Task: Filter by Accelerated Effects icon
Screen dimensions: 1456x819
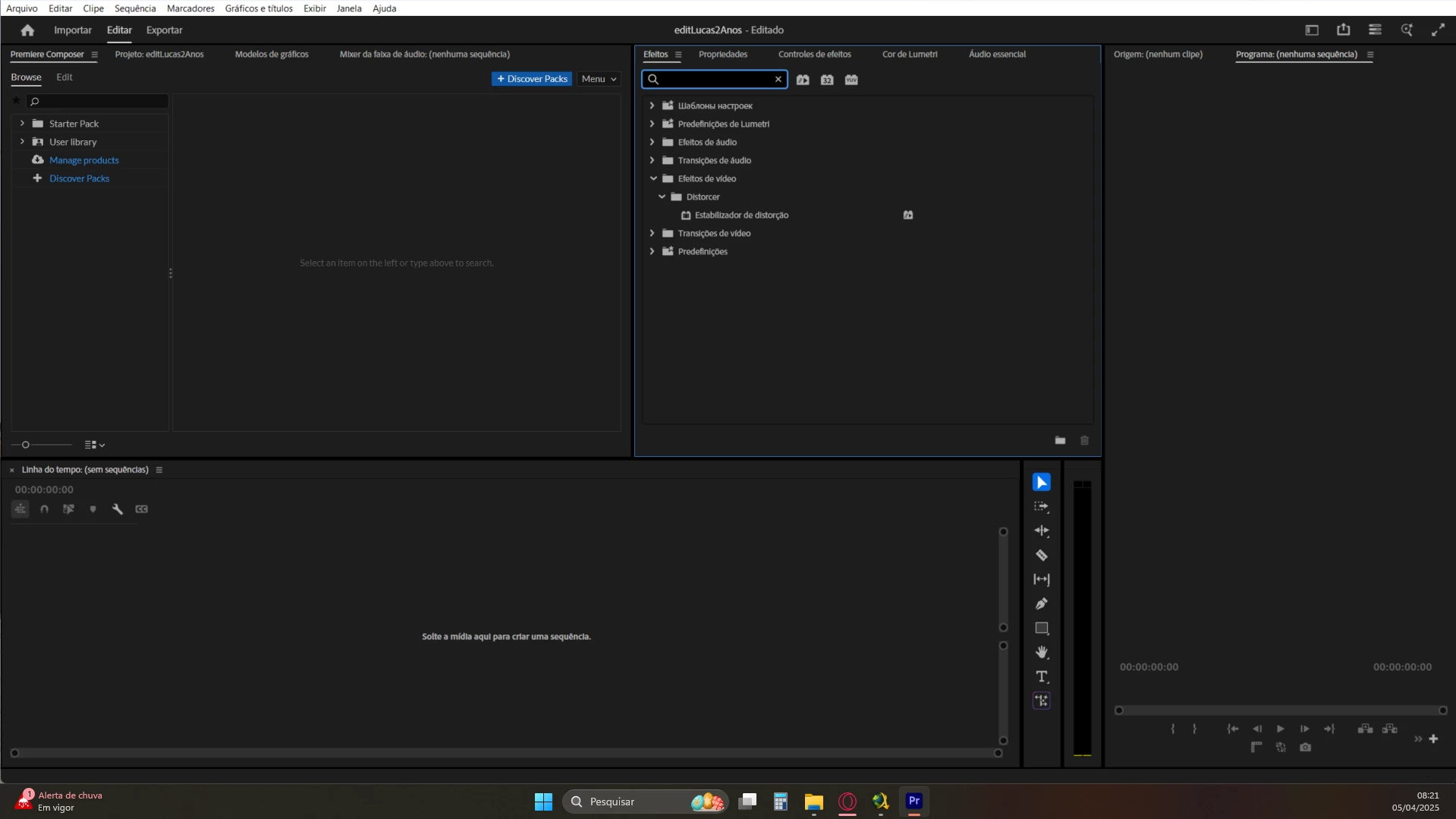Action: tap(803, 80)
